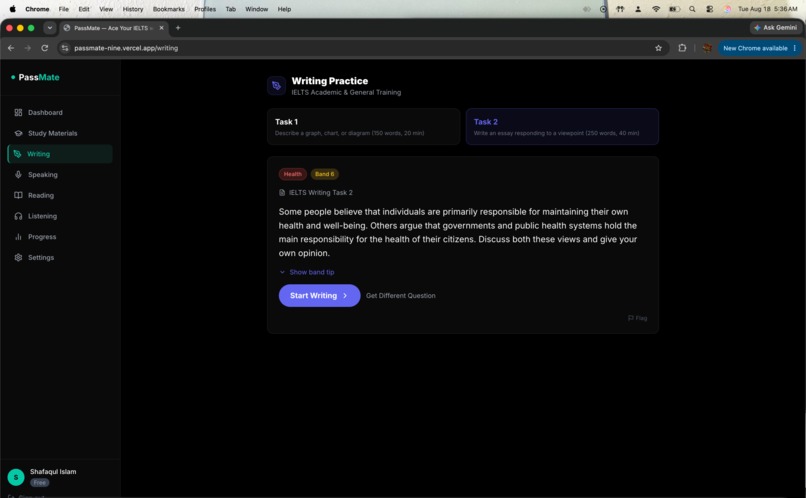Open the Chrome three-dot menu
The width and height of the screenshot is (806, 498).
click(x=795, y=48)
